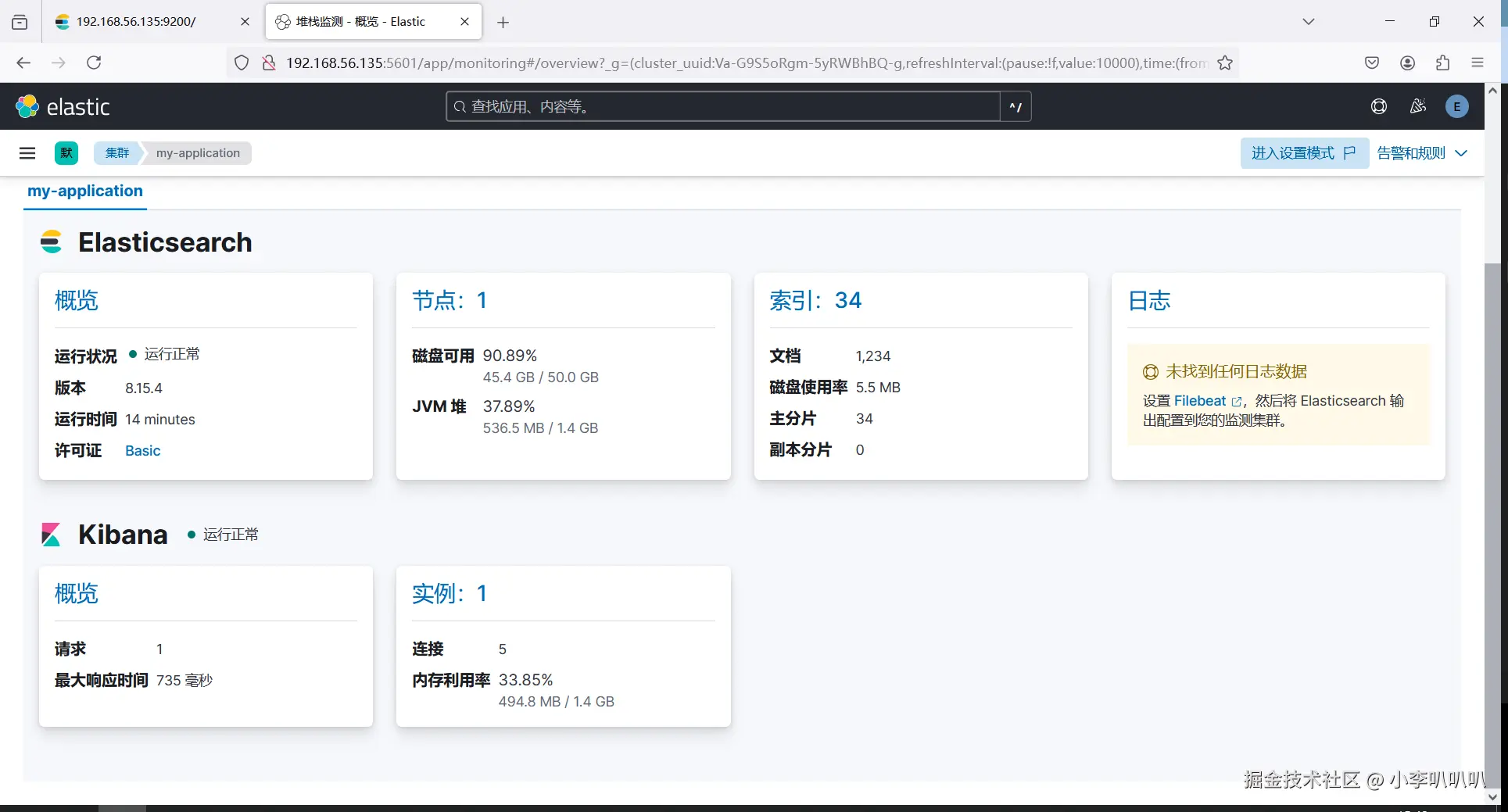Focus the 查找应用、内容等 search field
This screenshot has height=812, width=1508.
point(723,106)
